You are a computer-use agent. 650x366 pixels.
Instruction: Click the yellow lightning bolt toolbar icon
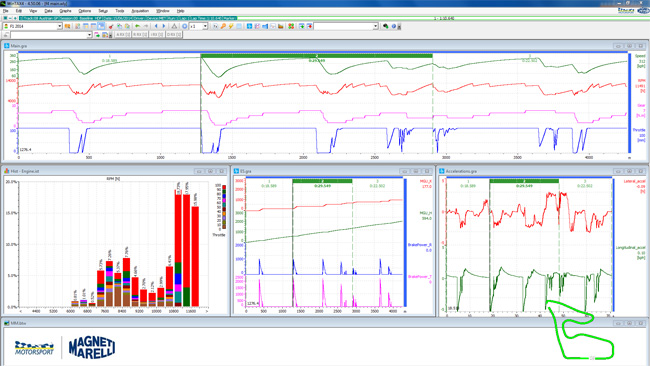pos(231,26)
